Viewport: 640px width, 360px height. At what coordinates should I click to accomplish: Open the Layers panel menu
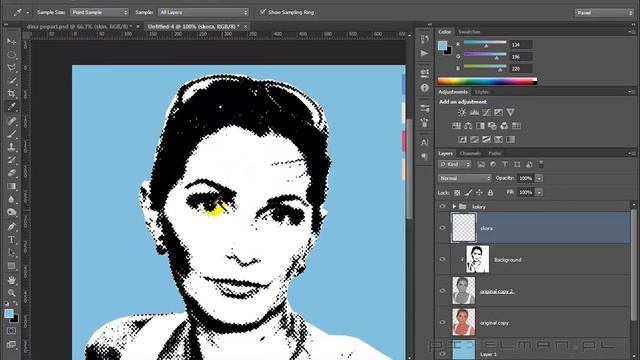pyautogui.click(x=632, y=153)
